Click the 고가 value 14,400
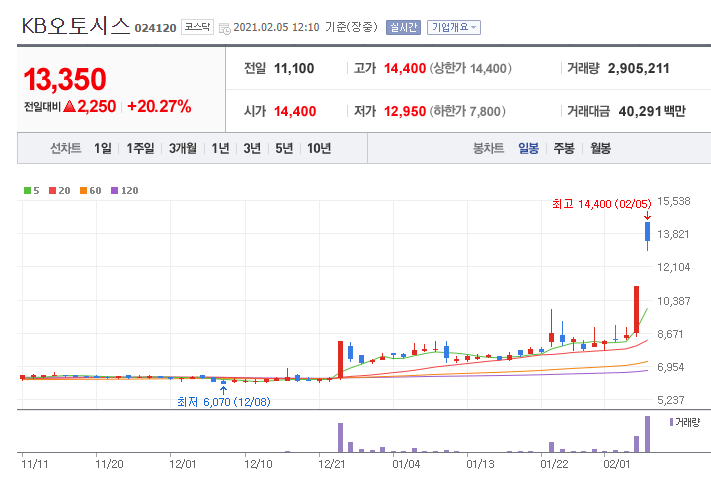The image size is (711, 479). click(x=405, y=68)
